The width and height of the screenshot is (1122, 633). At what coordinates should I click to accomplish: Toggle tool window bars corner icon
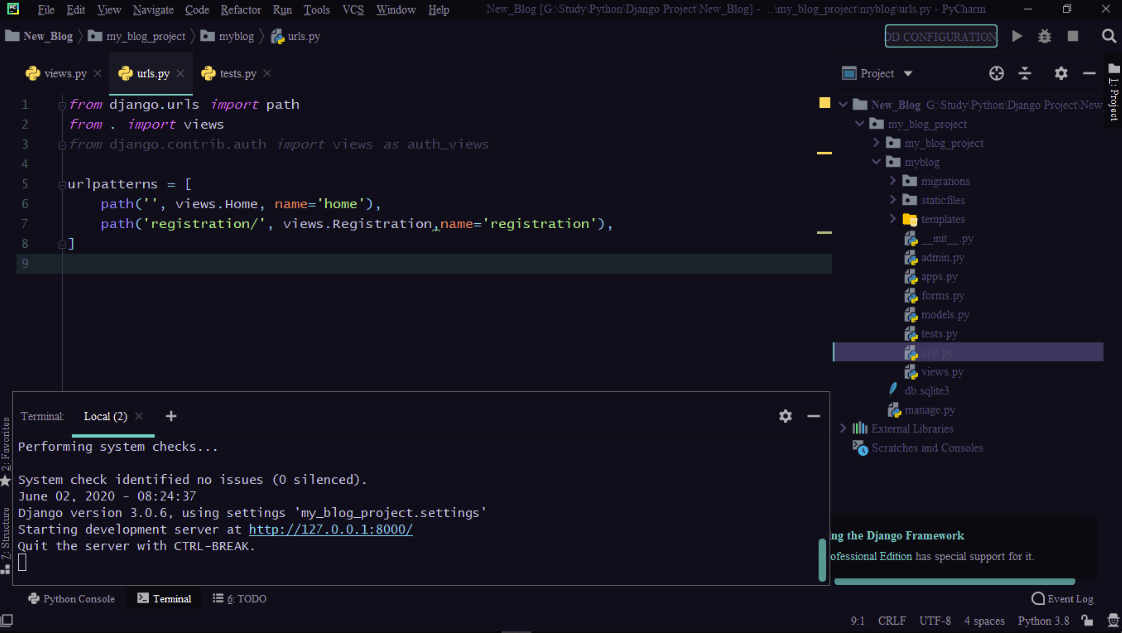pos(6,620)
